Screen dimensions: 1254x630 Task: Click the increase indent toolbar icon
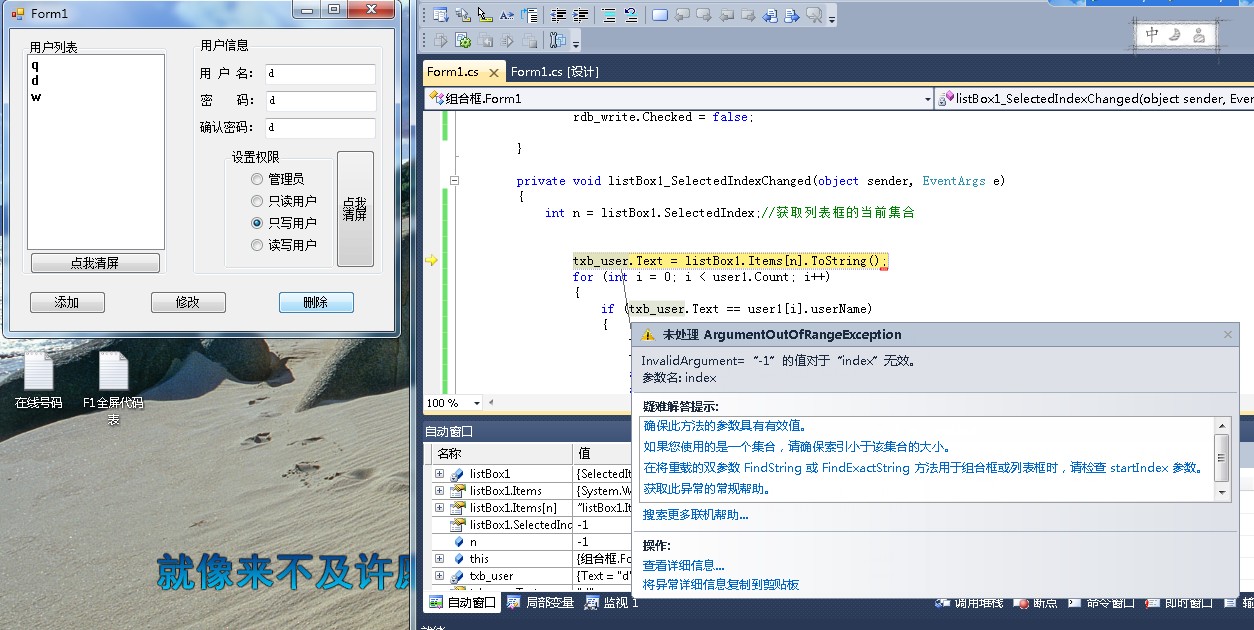tap(580, 15)
